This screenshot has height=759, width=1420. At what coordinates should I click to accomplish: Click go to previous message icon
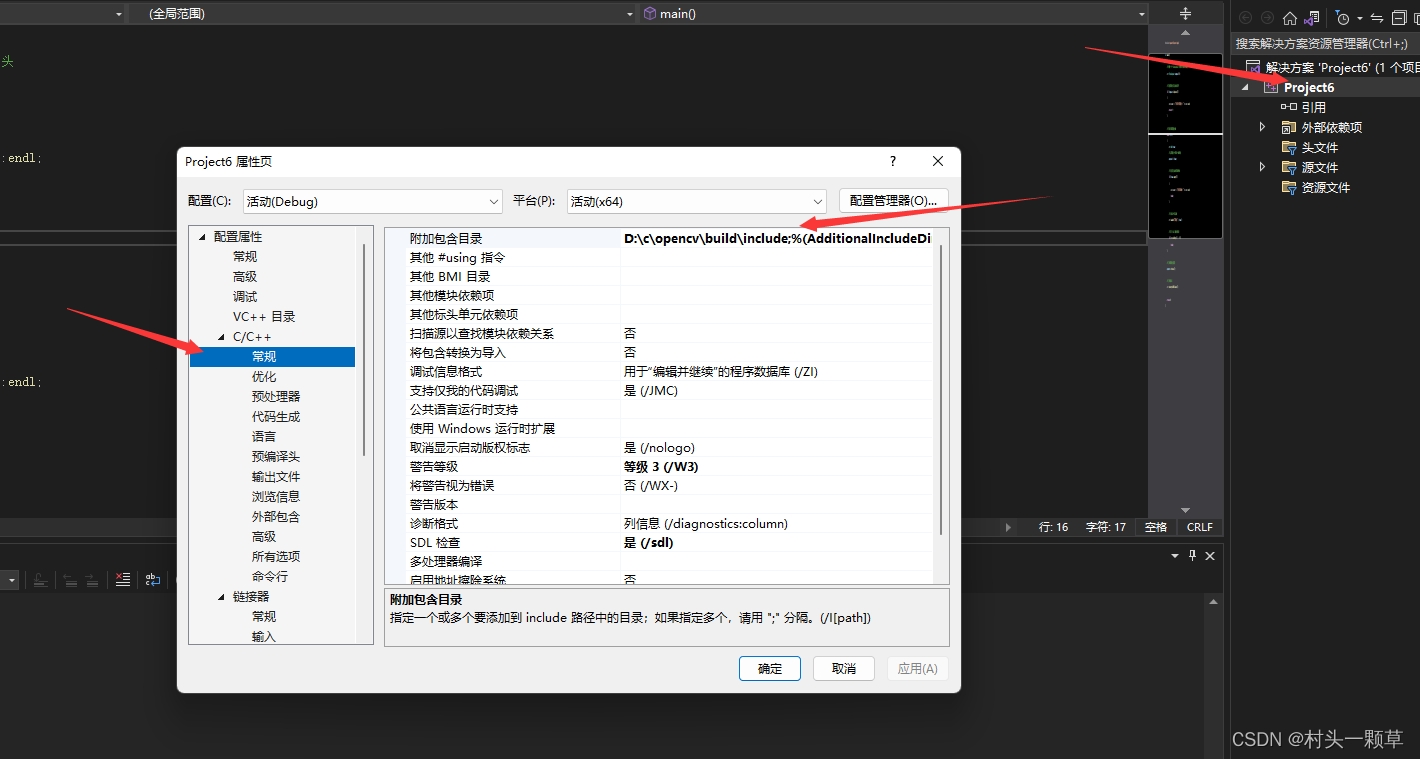[x=71, y=579]
